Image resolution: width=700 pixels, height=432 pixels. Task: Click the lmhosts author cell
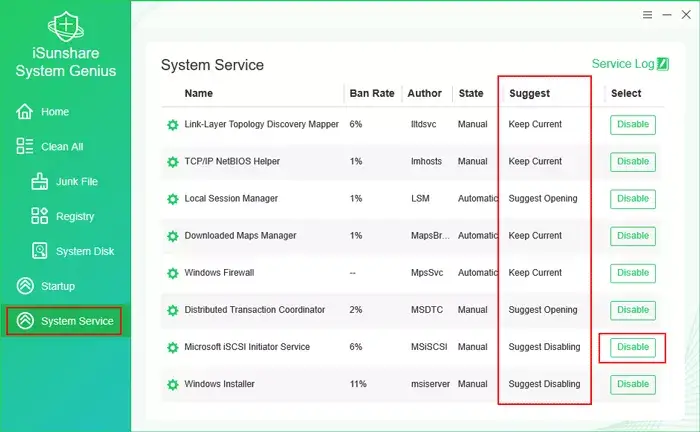426,161
